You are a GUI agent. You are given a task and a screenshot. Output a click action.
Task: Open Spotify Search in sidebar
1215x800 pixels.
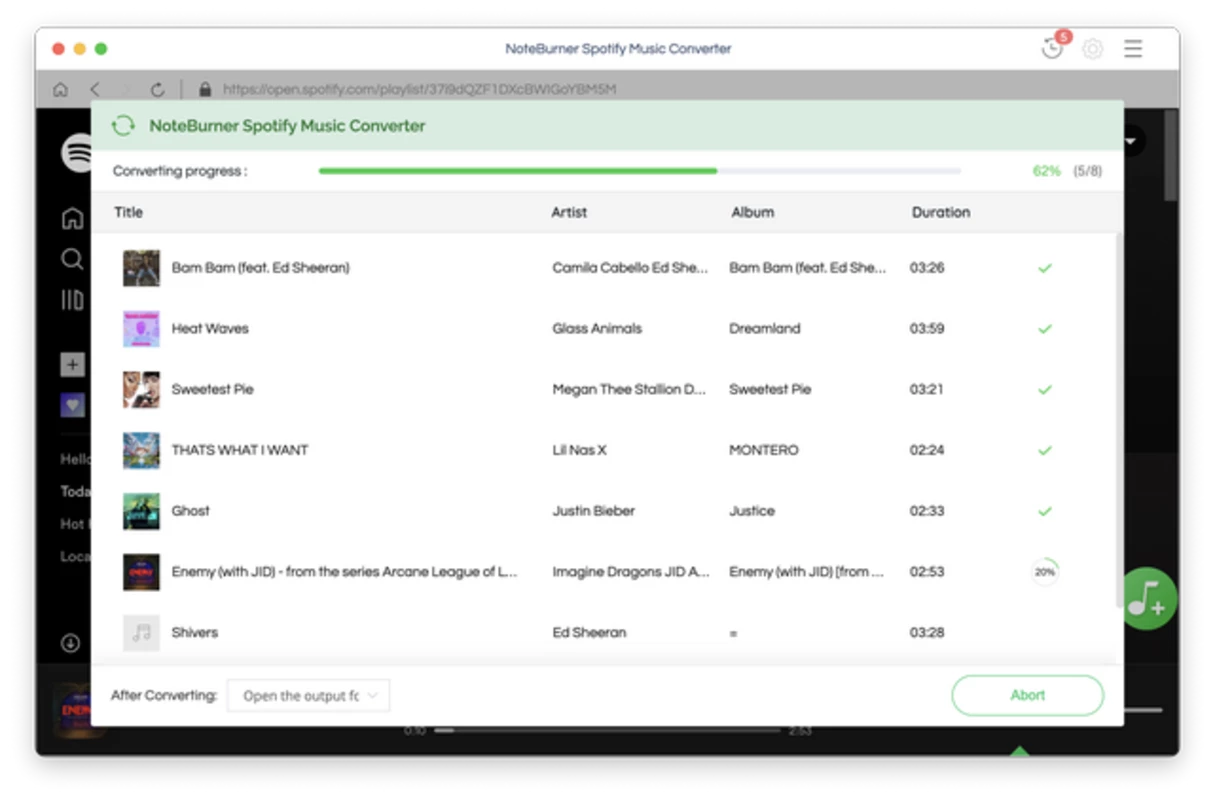[72, 259]
